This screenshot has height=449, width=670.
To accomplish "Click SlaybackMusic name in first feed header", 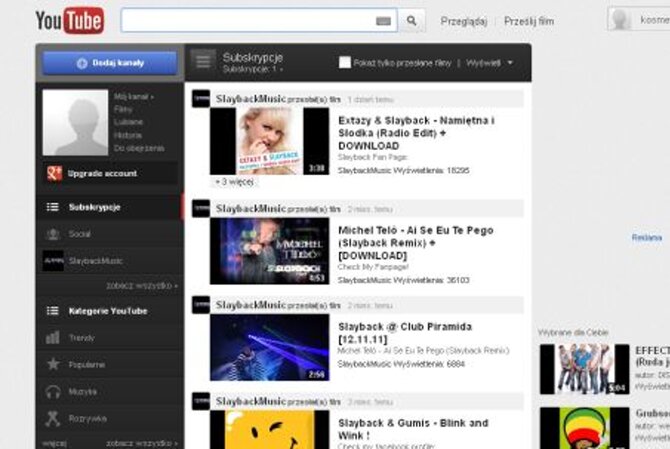I will [x=250, y=99].
